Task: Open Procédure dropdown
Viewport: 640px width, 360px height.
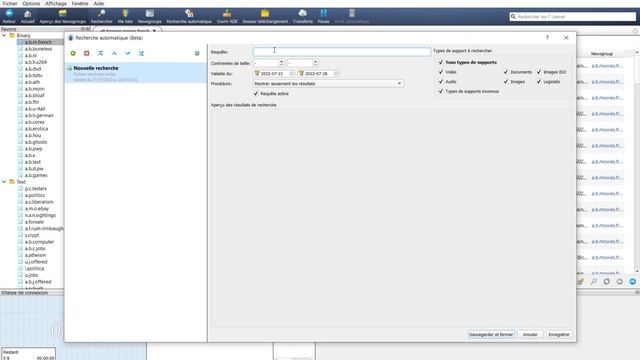Action: point(329,84)
